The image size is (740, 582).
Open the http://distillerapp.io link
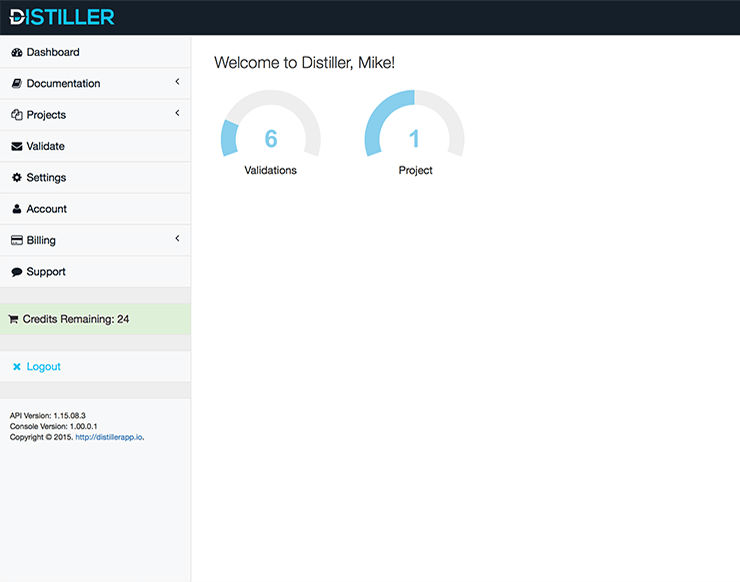[x=109, y=437]
